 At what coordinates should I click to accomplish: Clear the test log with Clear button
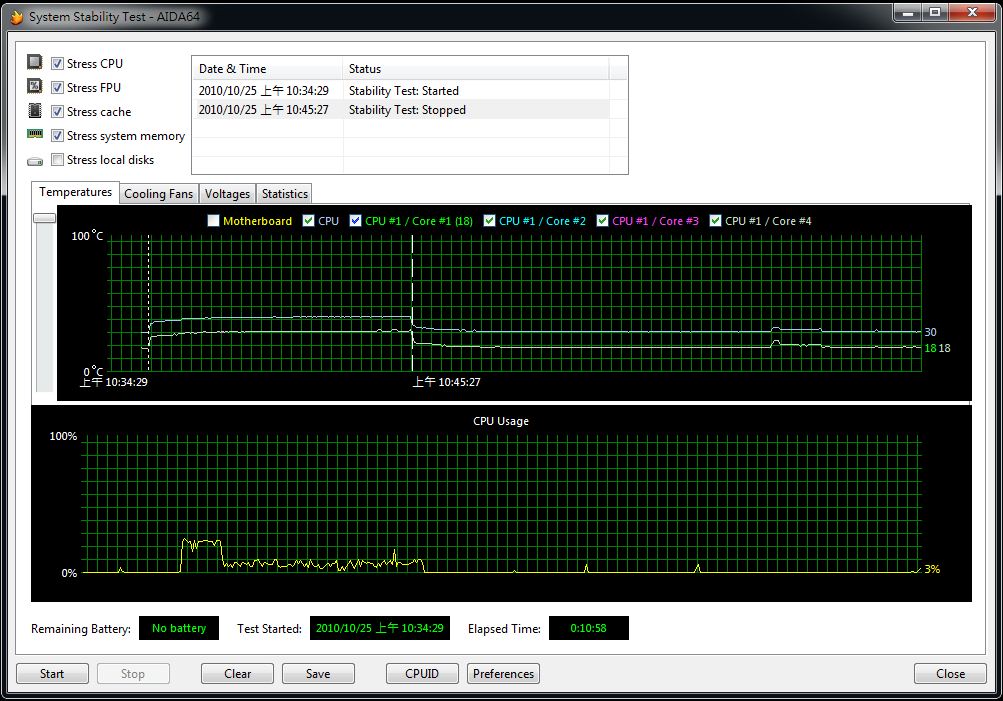(x=237, y=673)
